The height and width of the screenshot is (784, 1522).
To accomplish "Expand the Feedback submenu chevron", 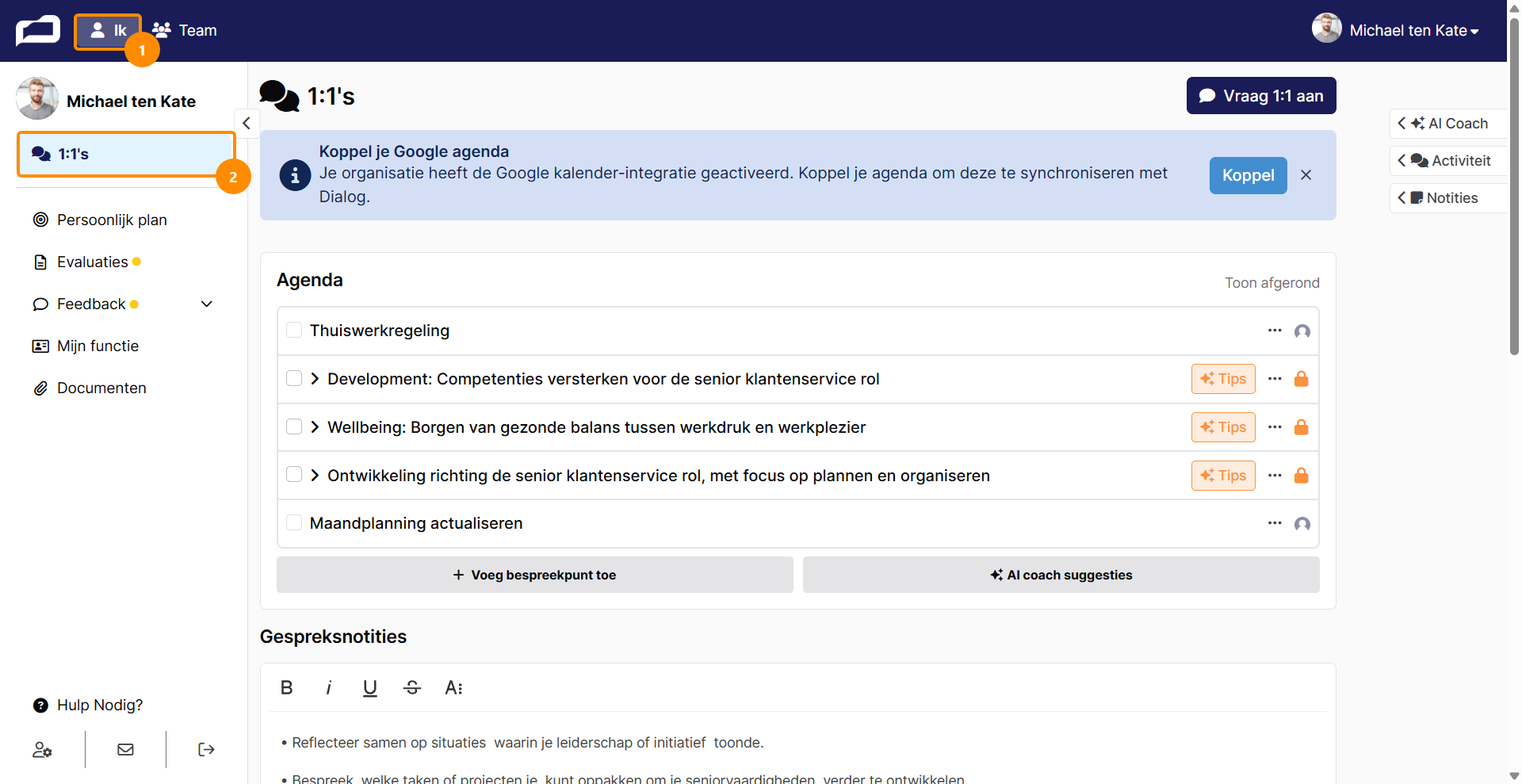I will (x=207, y=304).
